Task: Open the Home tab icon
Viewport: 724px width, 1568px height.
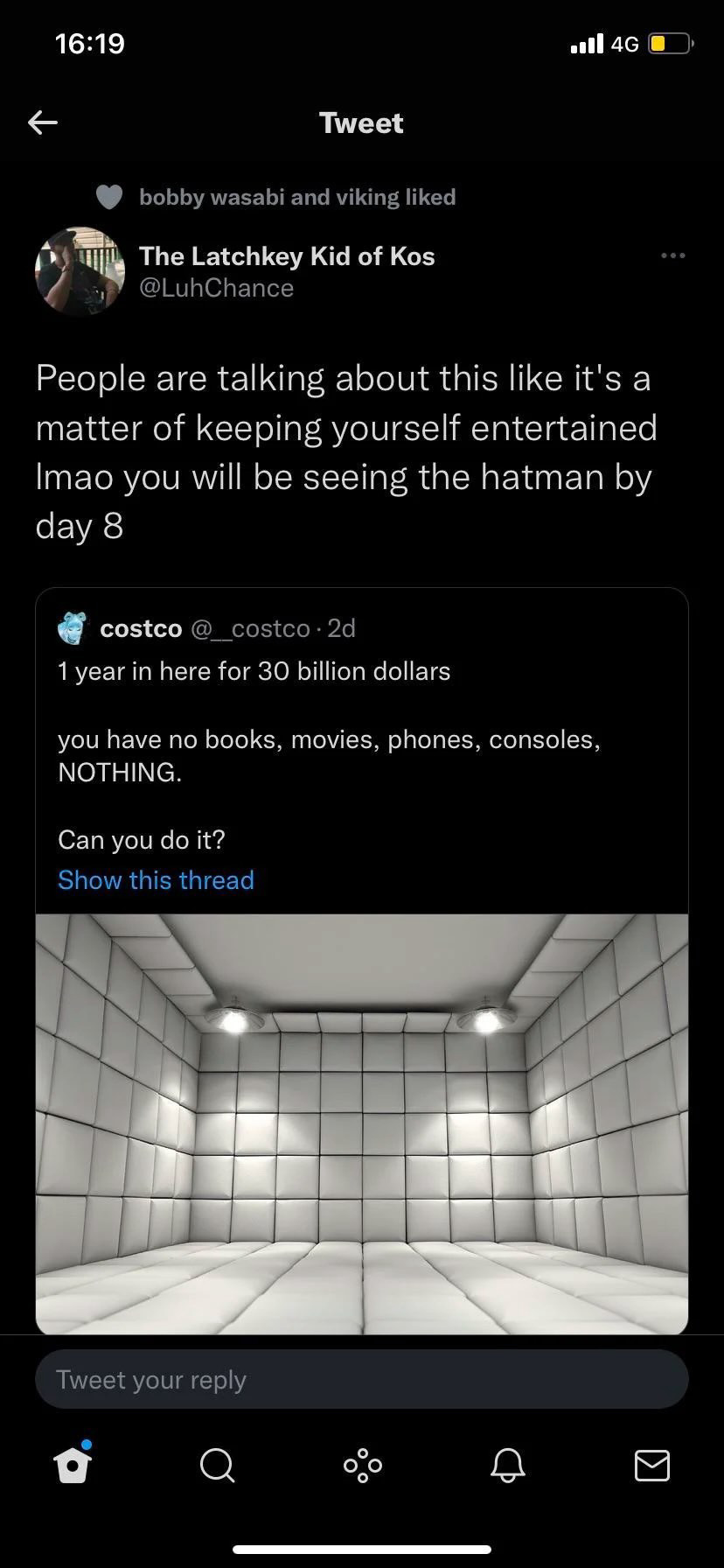Action: click(x=72, y=1465)
